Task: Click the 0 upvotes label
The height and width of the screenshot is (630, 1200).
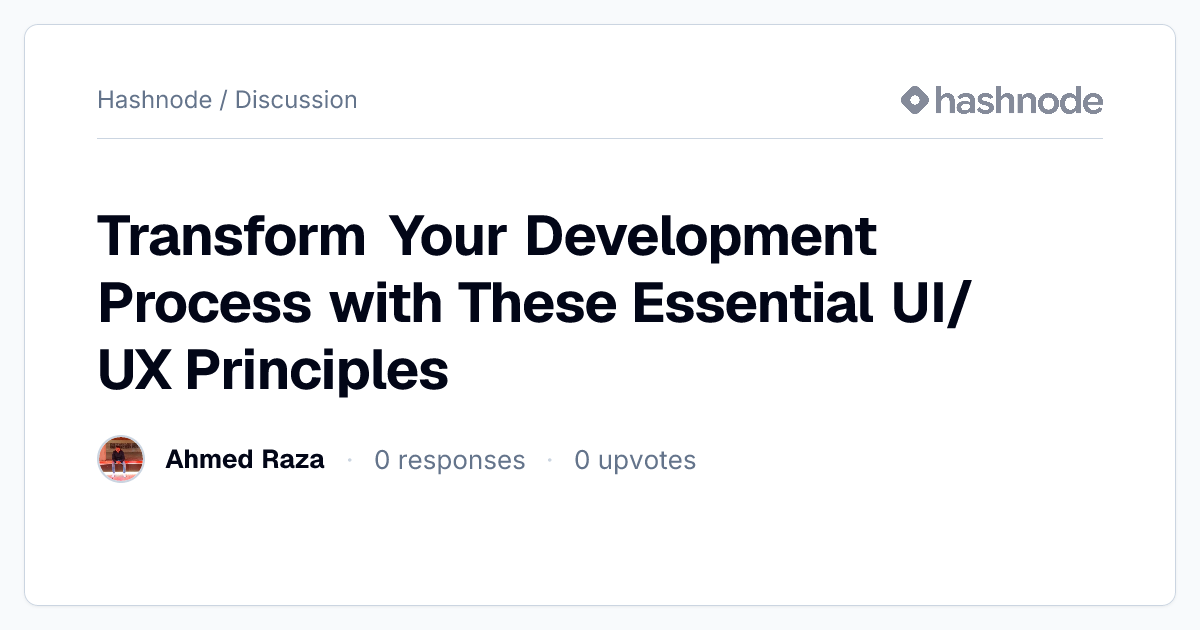Action: click(635, 460)
